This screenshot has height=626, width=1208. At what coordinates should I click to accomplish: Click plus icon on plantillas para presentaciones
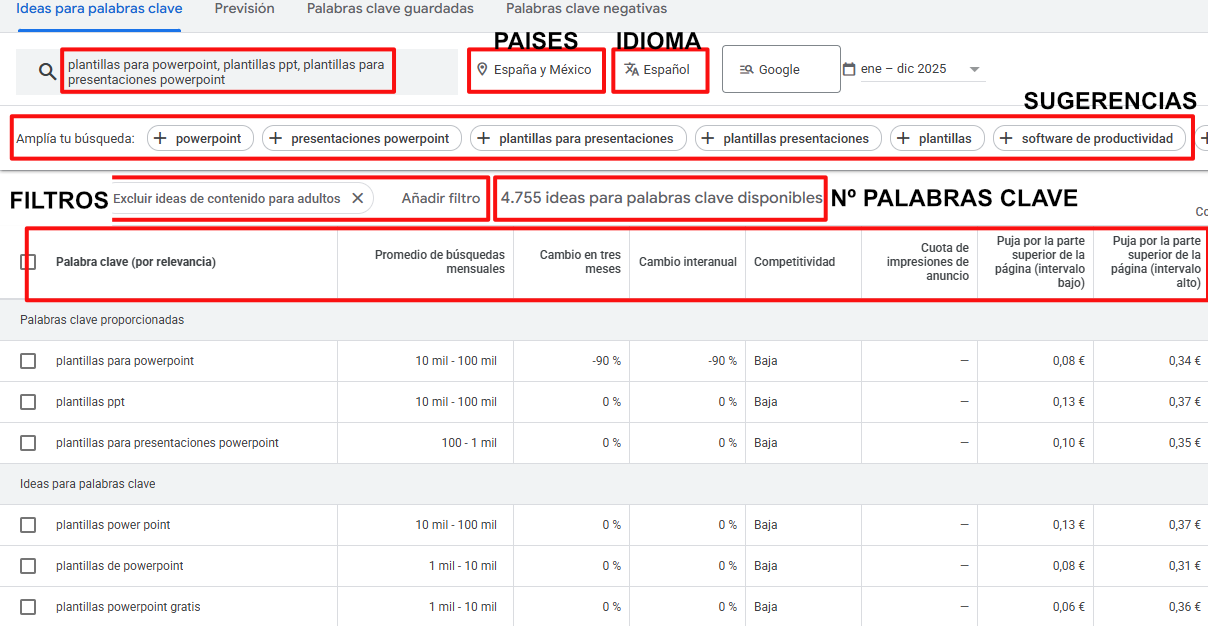coord(484,138)
